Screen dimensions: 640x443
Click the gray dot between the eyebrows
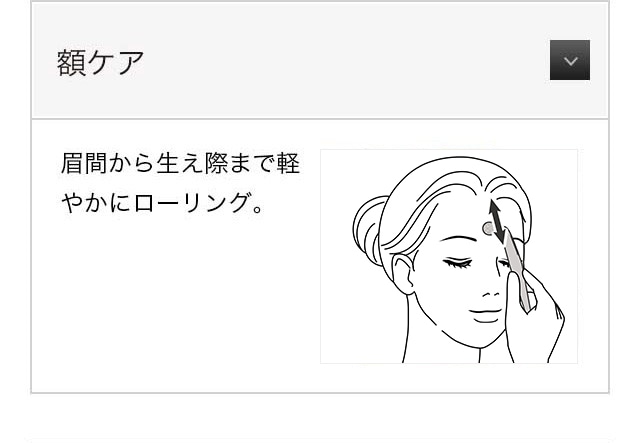pyautogui.click(x=487, y=229)
